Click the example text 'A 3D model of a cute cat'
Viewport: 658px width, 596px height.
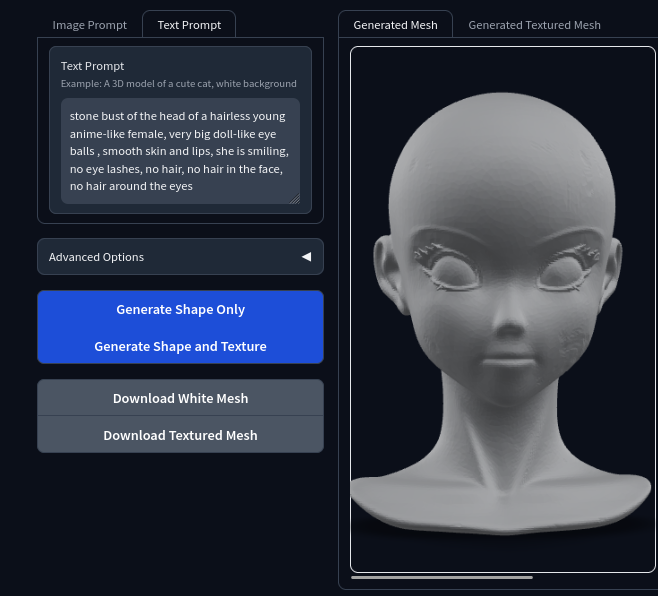point(157,84)
